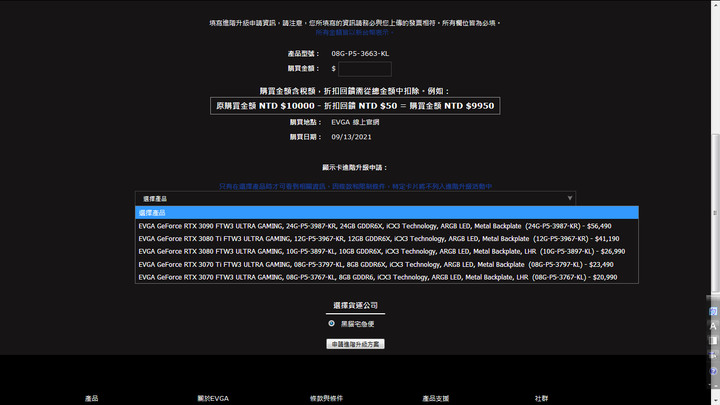Click the blue refresh icon on the right edge

(x=713, y=311)
